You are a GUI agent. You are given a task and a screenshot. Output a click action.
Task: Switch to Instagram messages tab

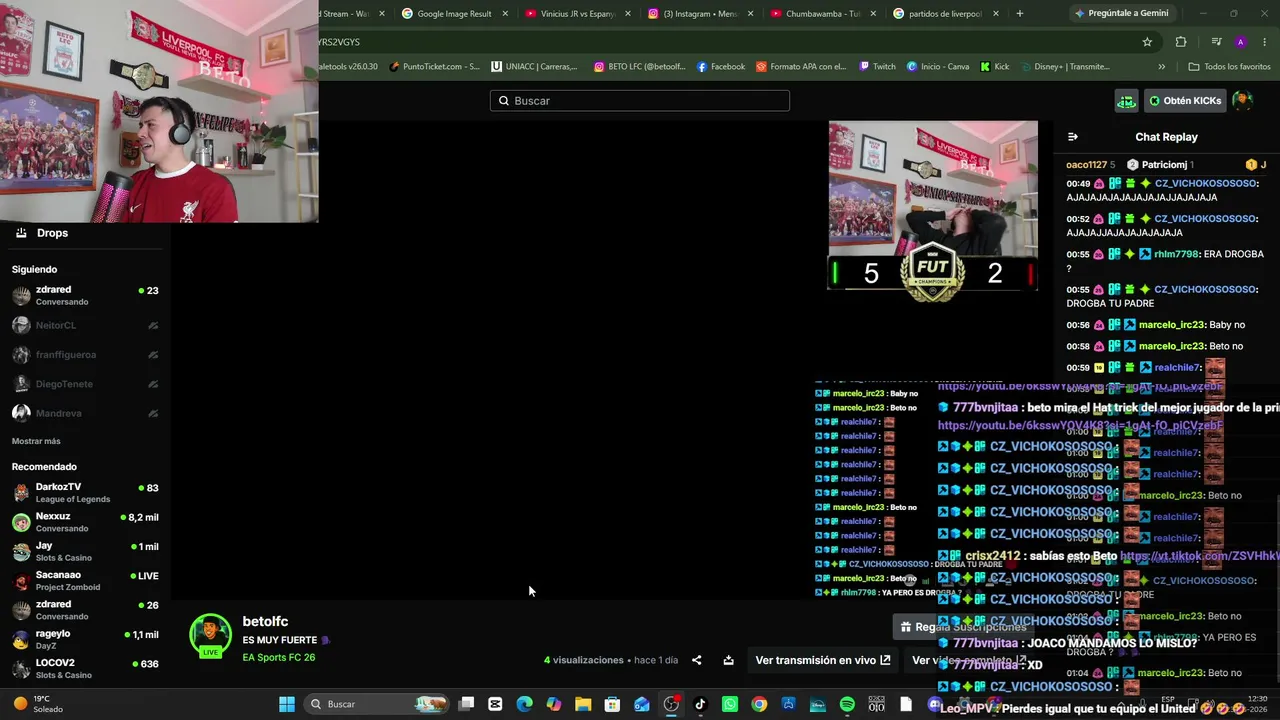700,14
